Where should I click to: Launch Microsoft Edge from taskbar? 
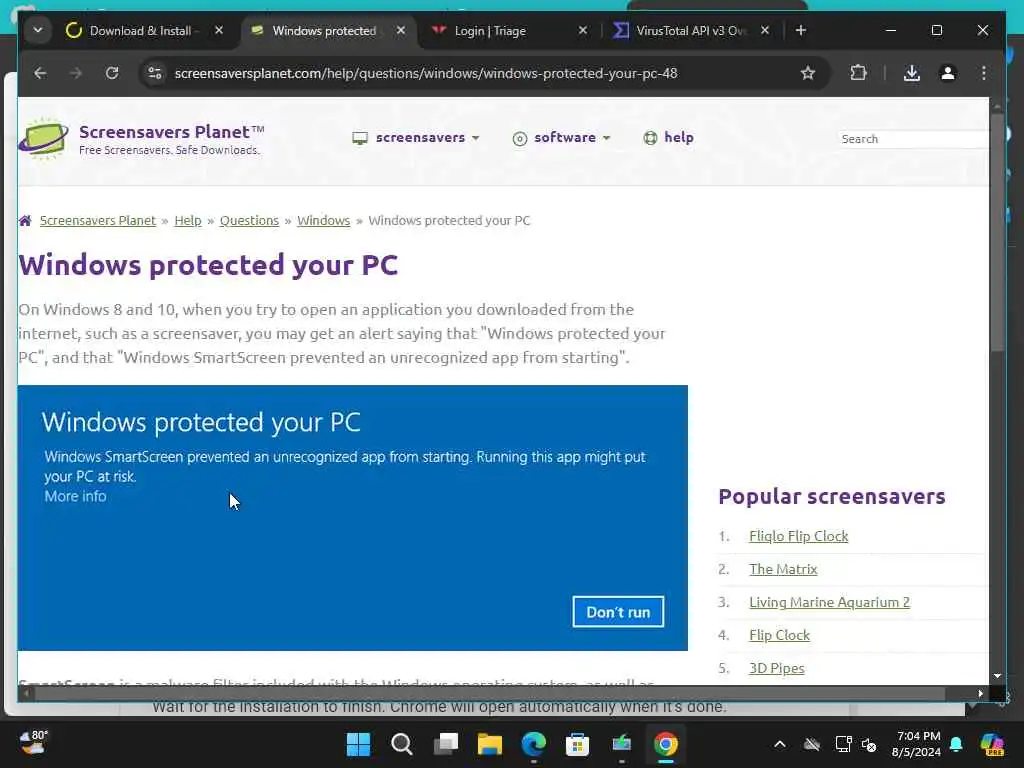pyautogui.click(x=534, y=744)
